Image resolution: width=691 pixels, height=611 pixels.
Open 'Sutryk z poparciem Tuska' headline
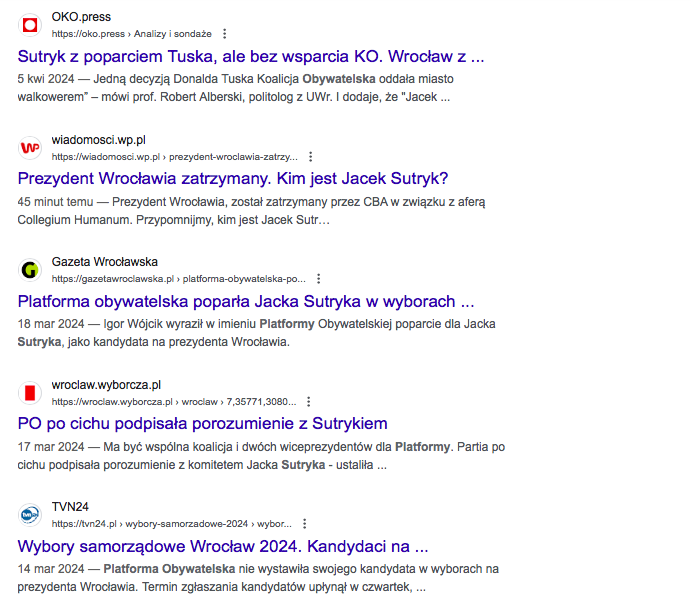coord(251,56)
